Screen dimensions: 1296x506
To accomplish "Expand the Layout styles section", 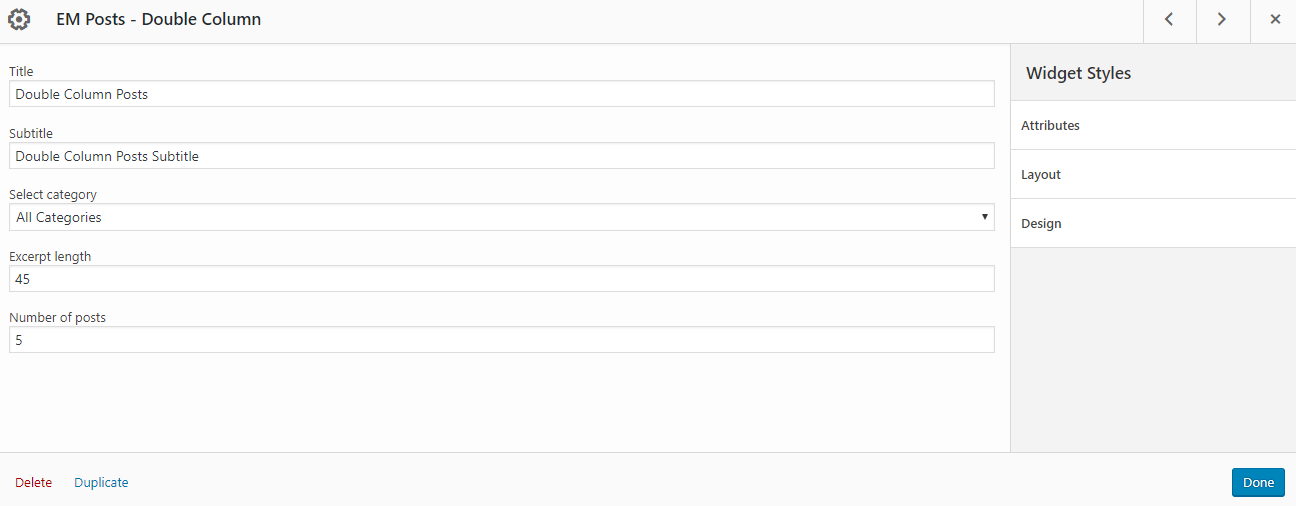I will point(1153,175).
